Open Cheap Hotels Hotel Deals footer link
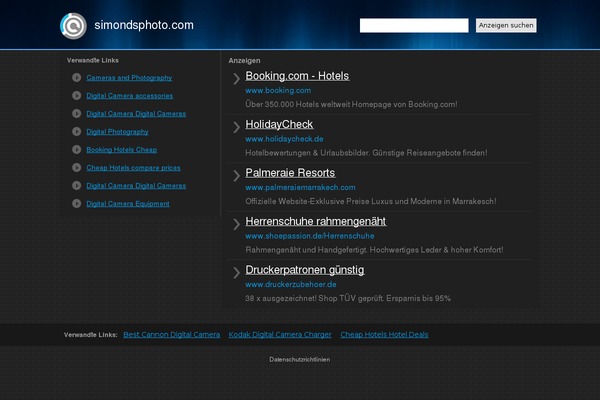Image resolution: width=600 pixels, height=400 pixels. point(384,335)
